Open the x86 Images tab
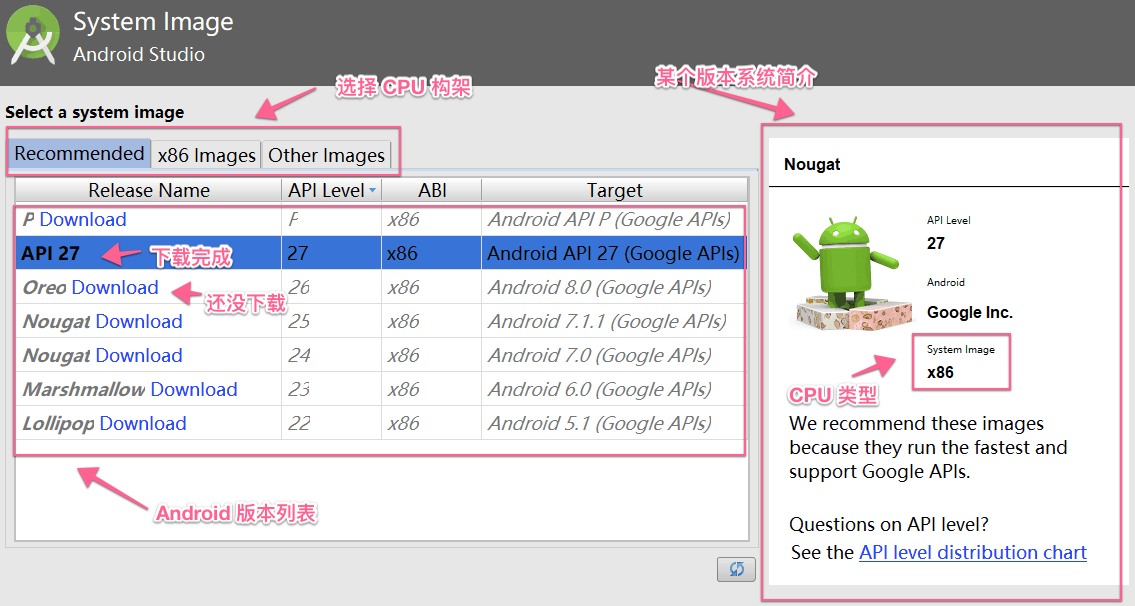 tap(206, 155)
